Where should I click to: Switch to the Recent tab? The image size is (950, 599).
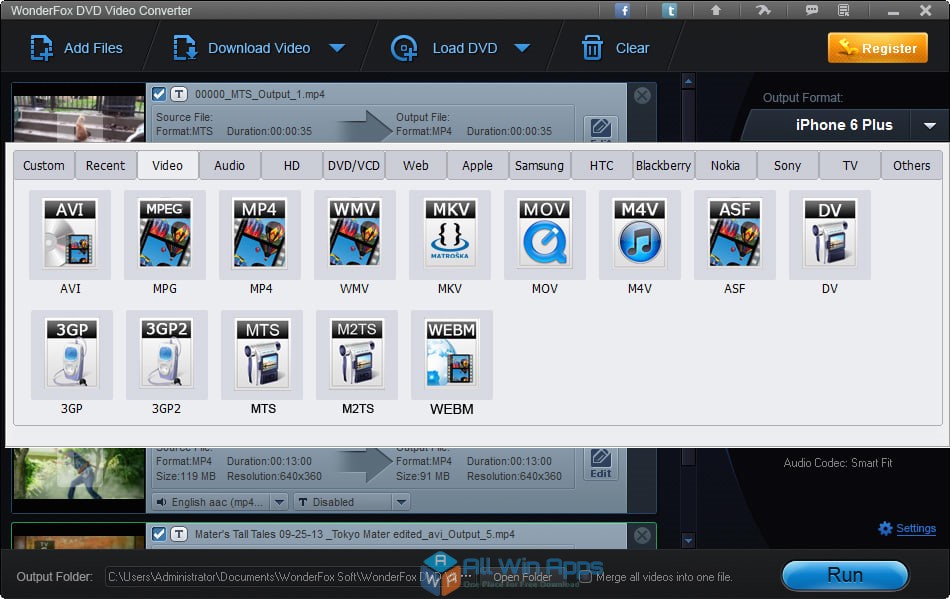(105, 165)
